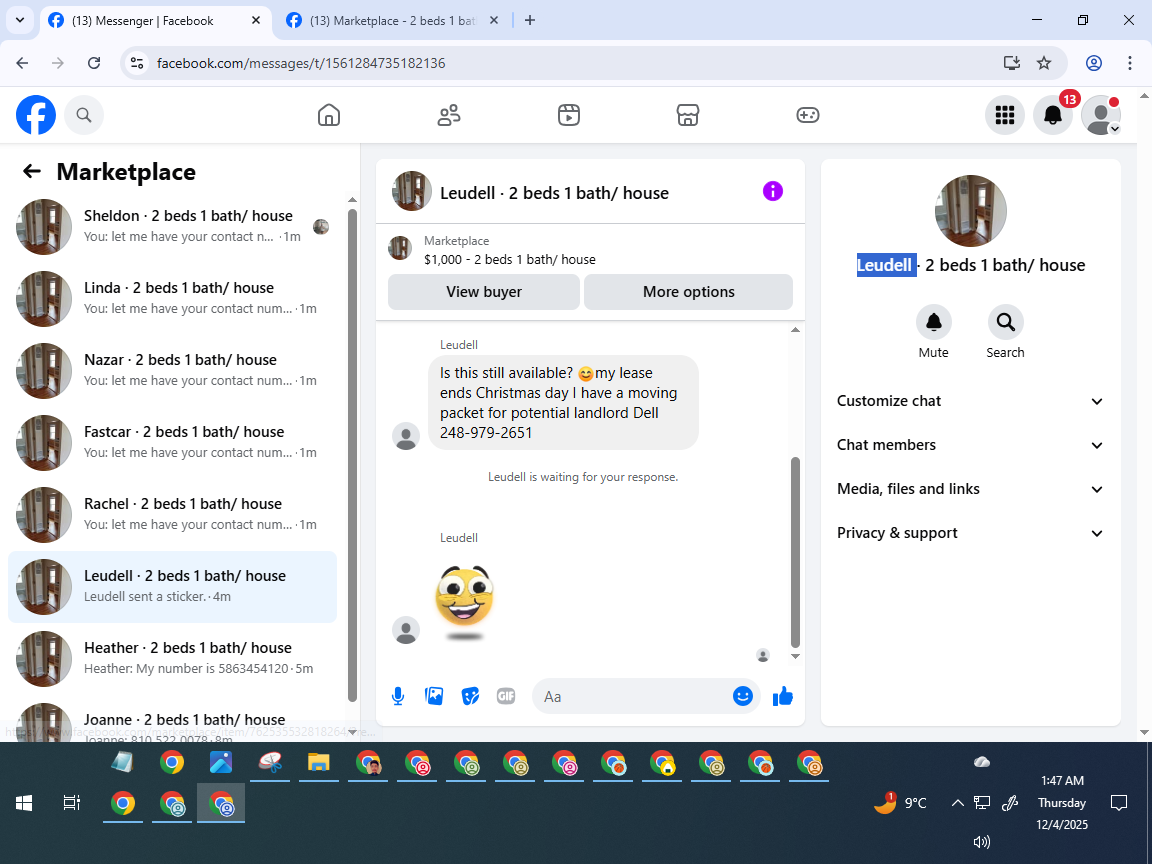Open the Gaming controller icon

point(807,115)
